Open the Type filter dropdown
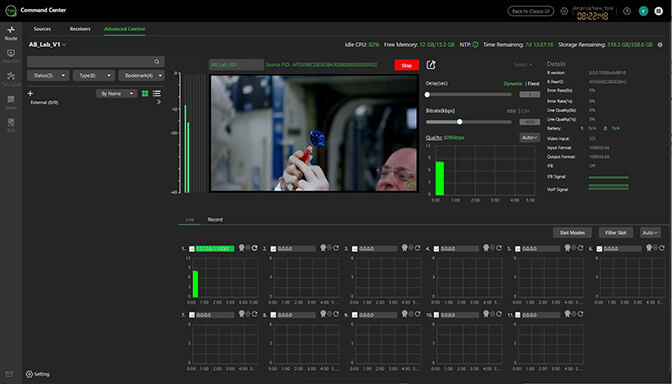 pos(94,75)
